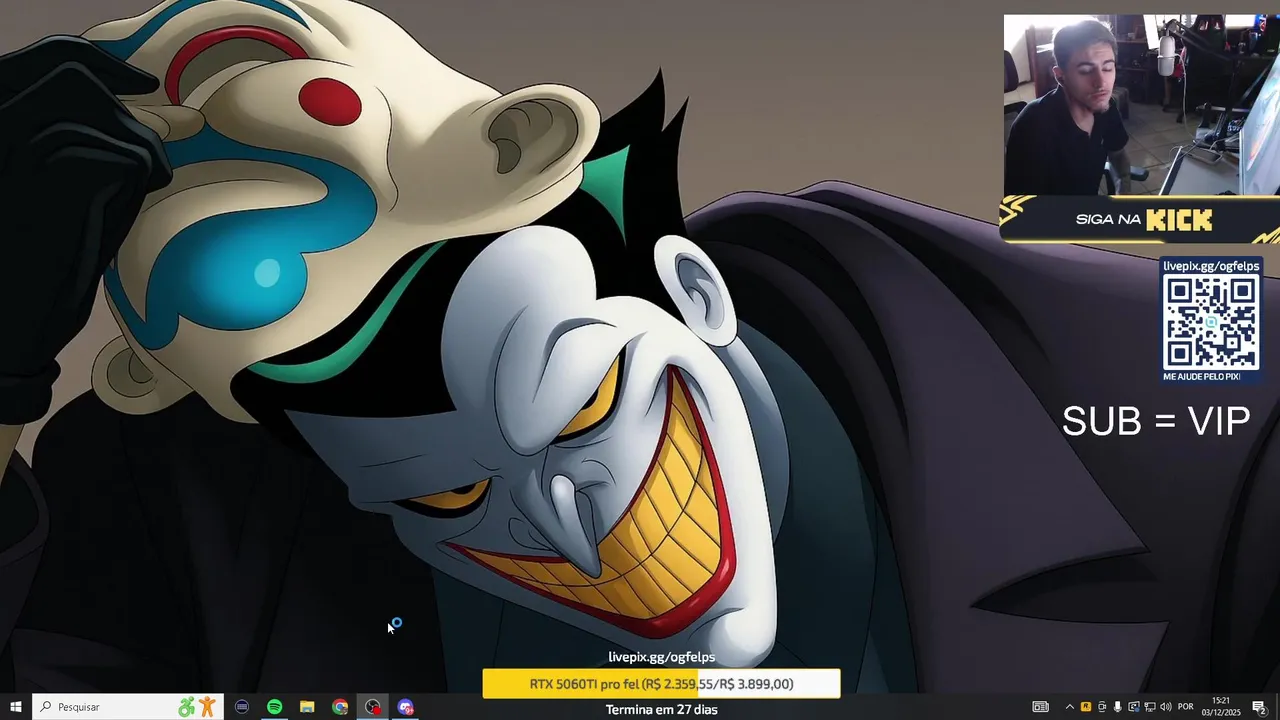Open the notification center with 2 alerts
Screen dimensions: 1280x720
click(x=1259, y=707)
